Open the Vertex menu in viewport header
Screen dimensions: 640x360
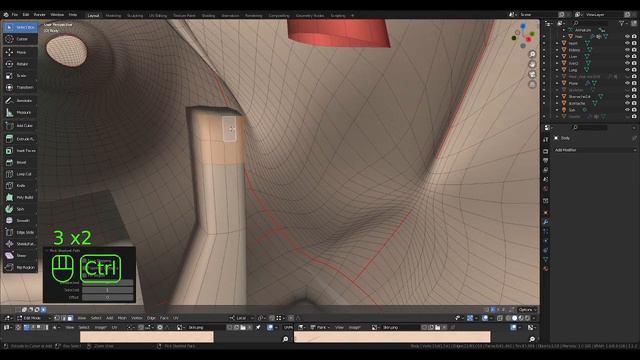point(137,318)
